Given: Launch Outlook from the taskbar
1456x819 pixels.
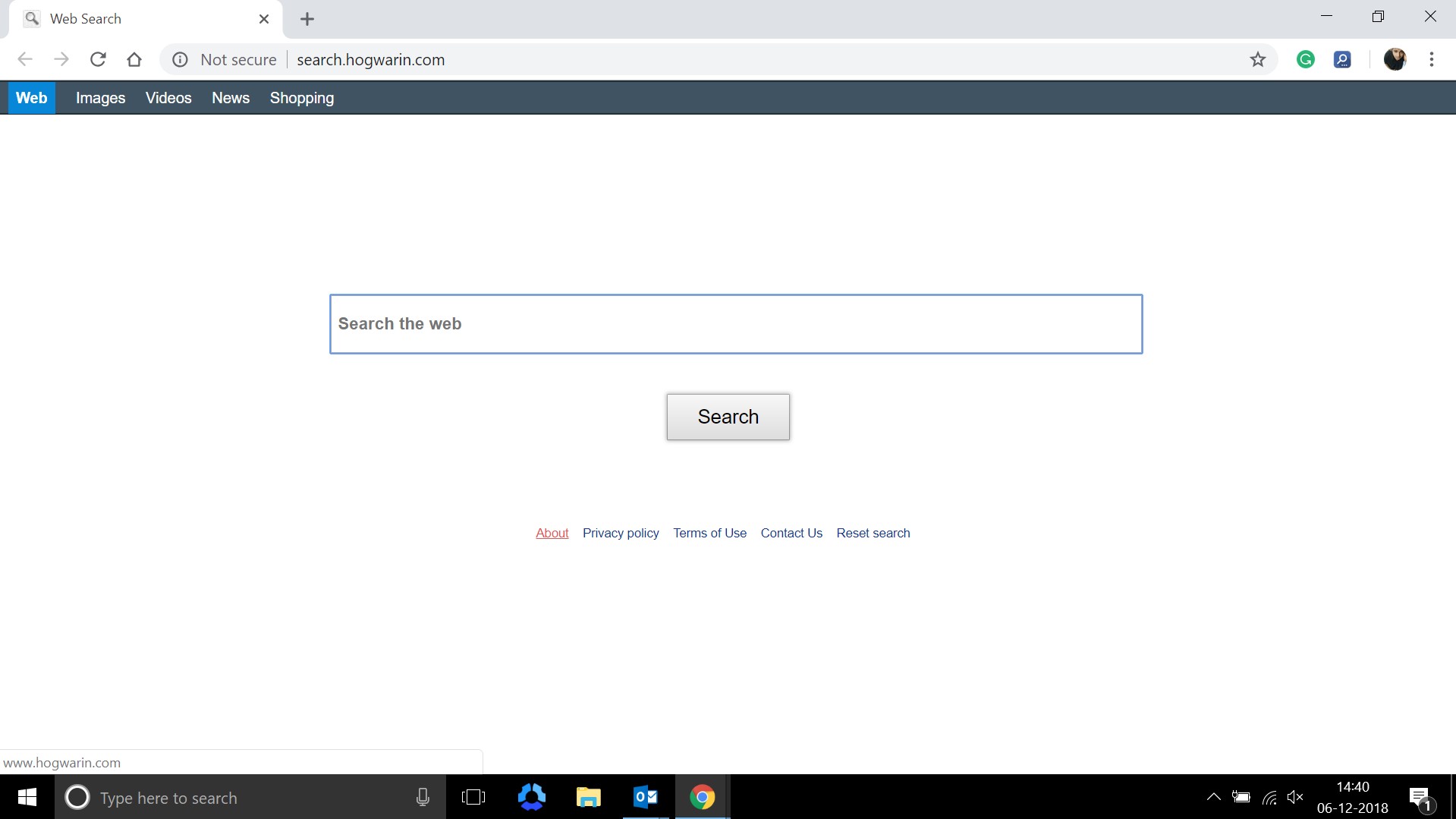Looking at the screenshot, I should pos(645,797).
